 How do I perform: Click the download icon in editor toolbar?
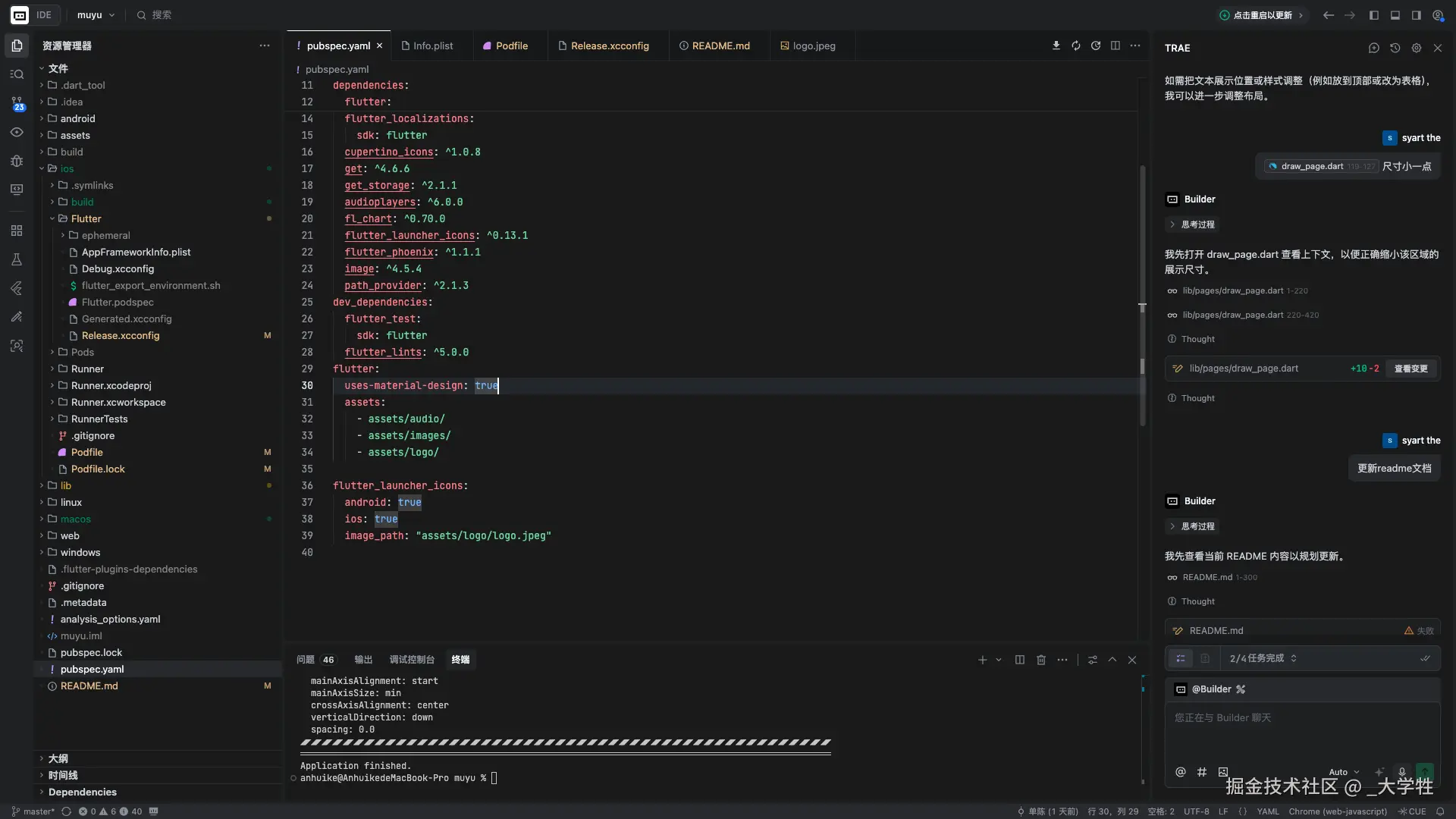(1056, 45)
